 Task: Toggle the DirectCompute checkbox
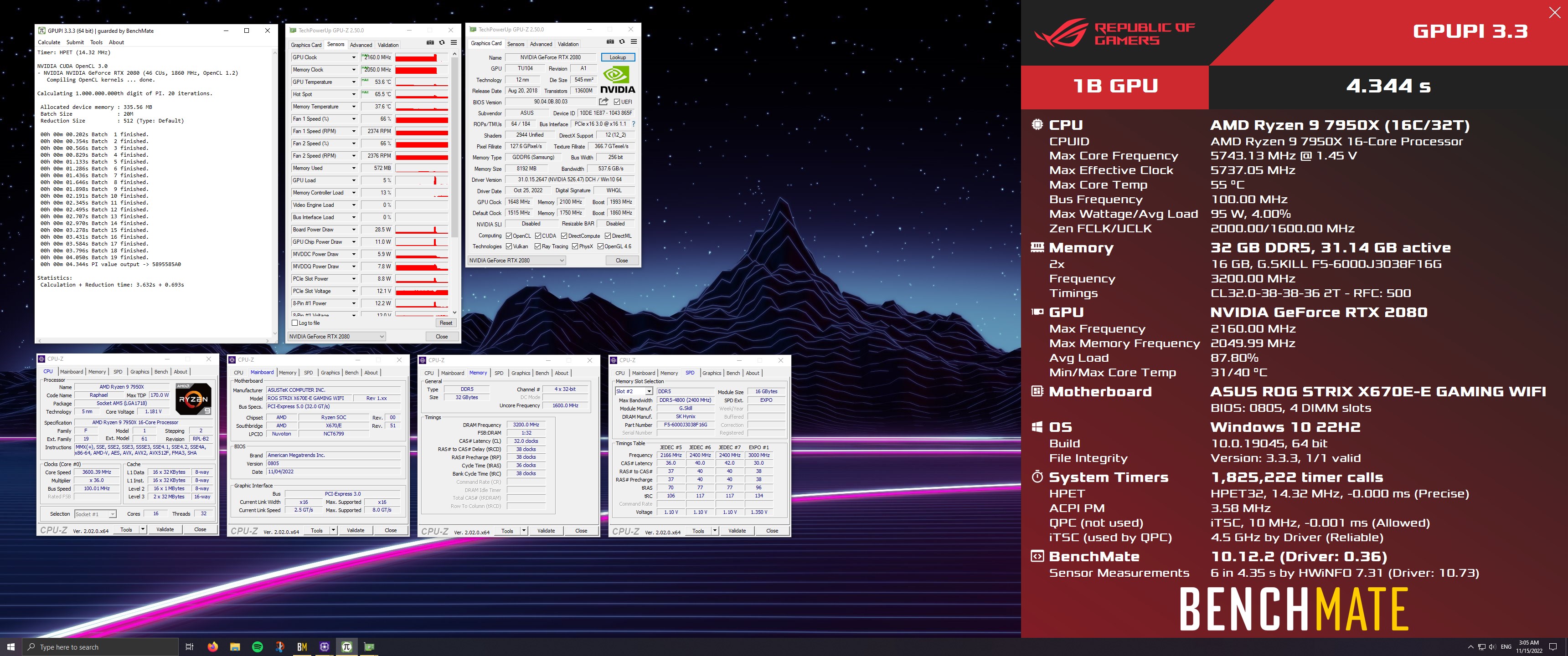coord(564,236)
